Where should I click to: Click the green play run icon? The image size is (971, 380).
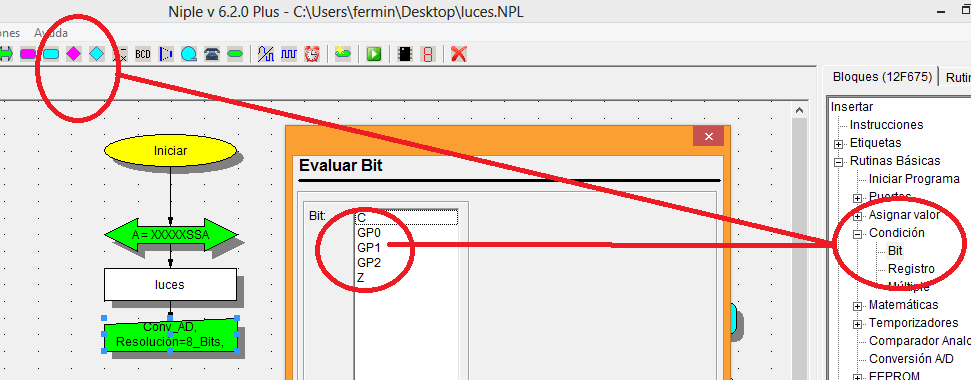[x=373, y=54]
